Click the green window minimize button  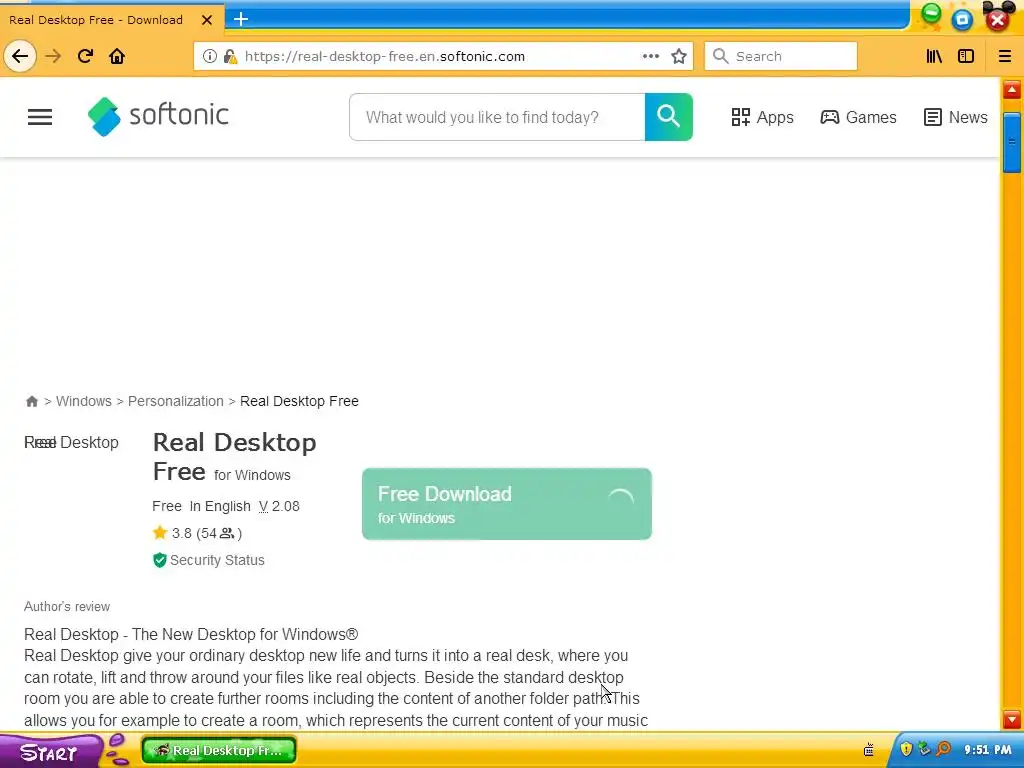(931, 14)
